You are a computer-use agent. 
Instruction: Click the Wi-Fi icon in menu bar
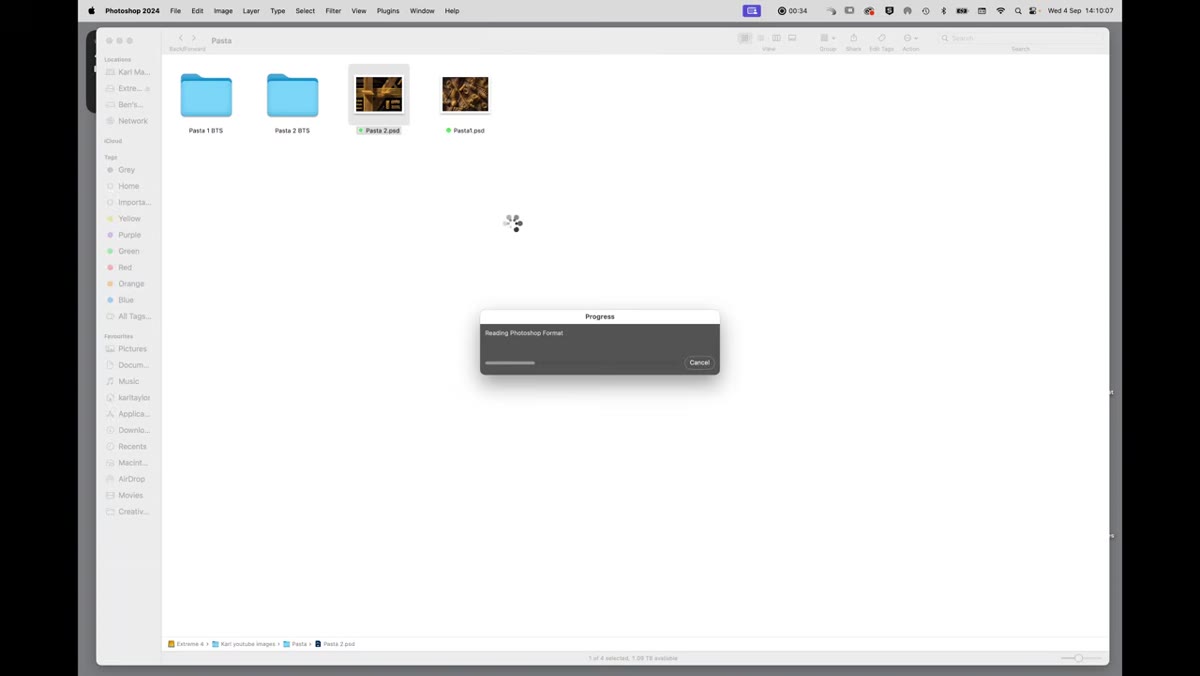(x=1000, y=11)
